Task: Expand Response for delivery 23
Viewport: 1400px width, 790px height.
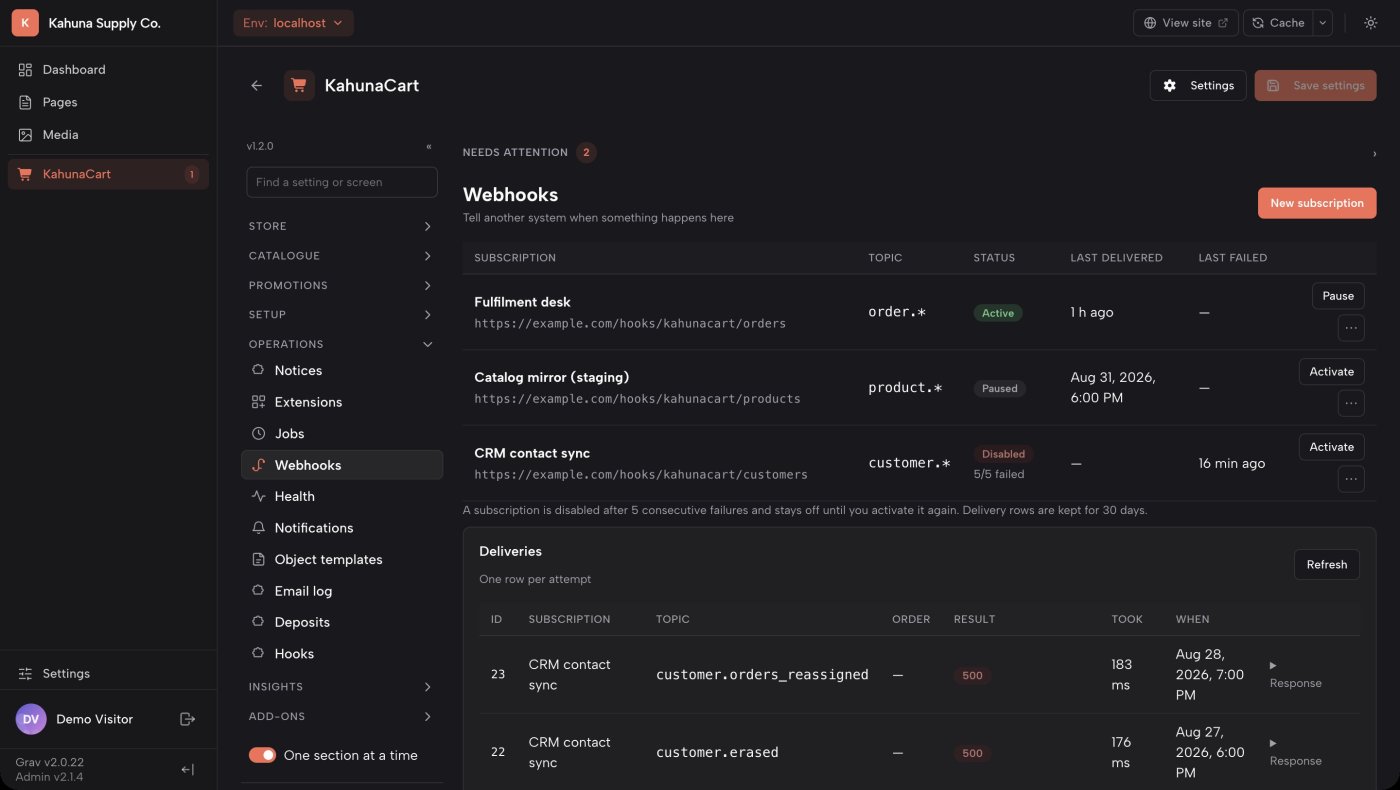Action: pos(1296,675)
